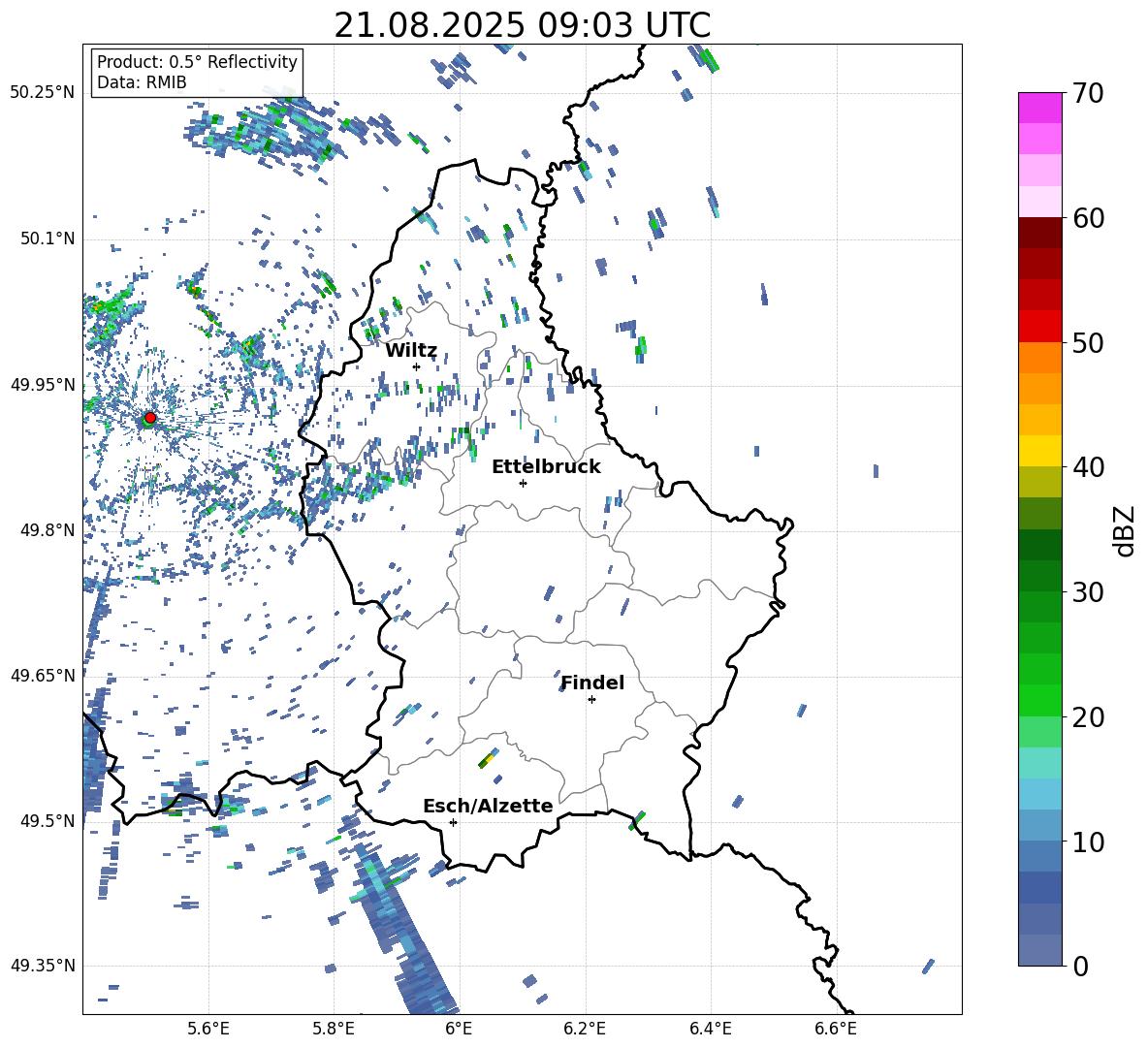Click the 10 colorbar tick label
Image resolution: width=1148 pixels, height=1048 pixels.
tap(1088, 842)
